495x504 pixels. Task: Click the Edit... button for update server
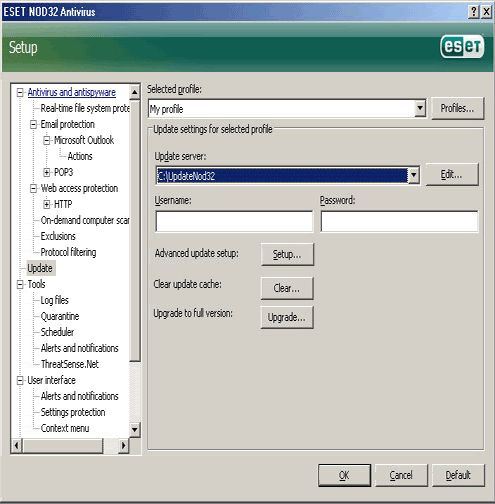click(x=452, y=174)
